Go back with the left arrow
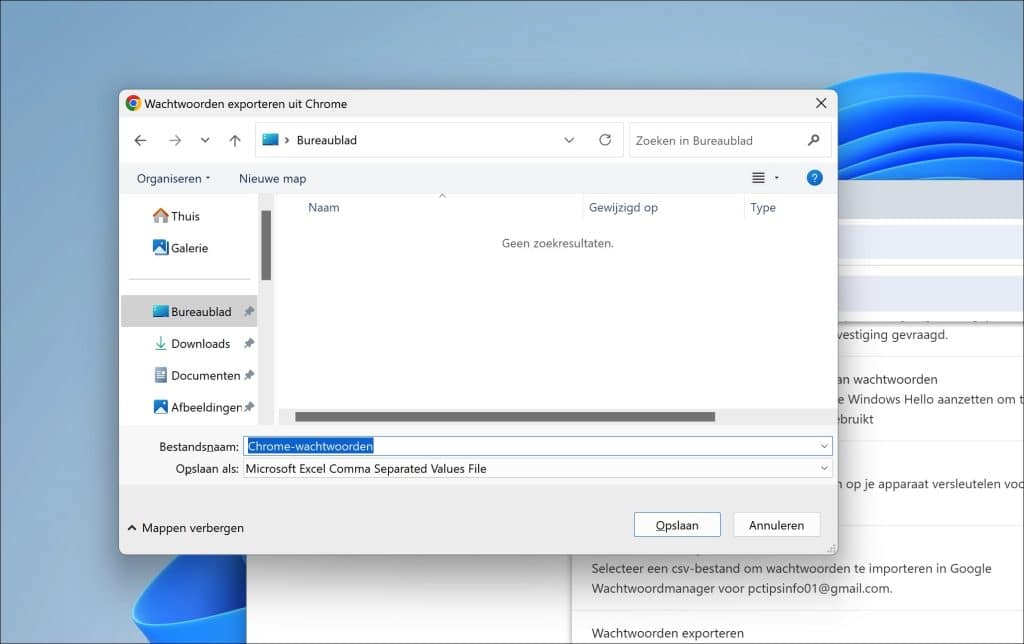 pyautogui.click(x=140, y=140)
